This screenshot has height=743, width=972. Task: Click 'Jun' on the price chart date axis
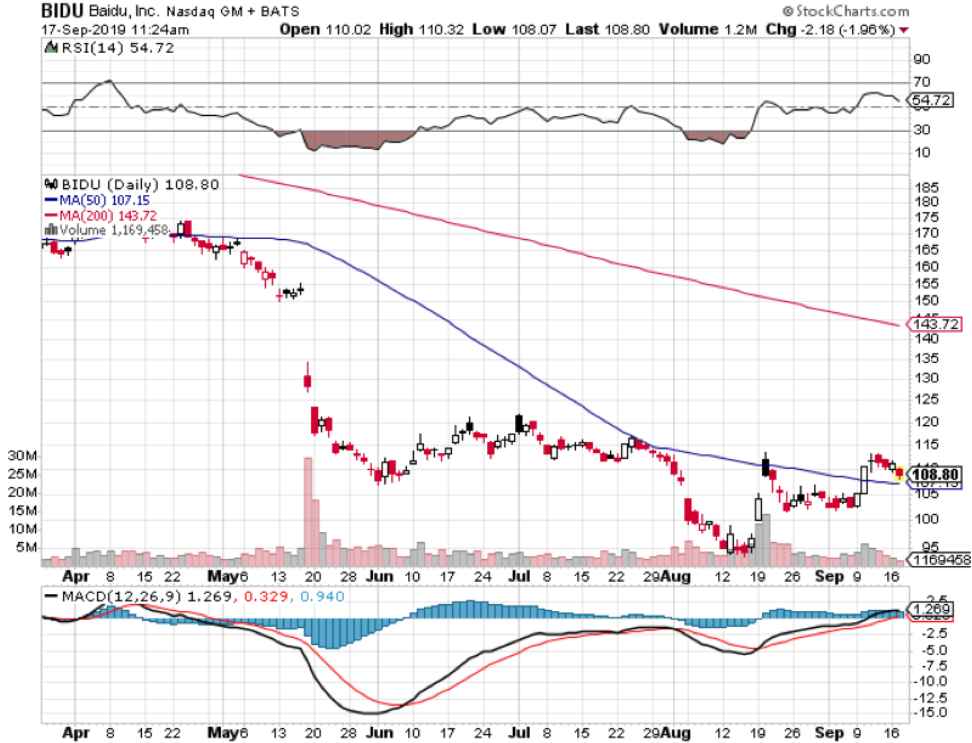[379, 576]
